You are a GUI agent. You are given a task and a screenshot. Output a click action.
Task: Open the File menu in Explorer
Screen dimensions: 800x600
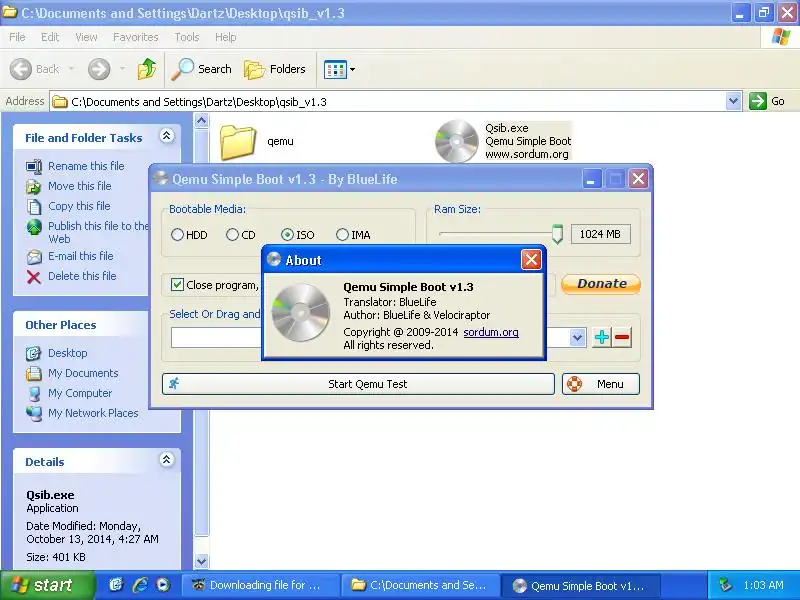coord(17,37)
